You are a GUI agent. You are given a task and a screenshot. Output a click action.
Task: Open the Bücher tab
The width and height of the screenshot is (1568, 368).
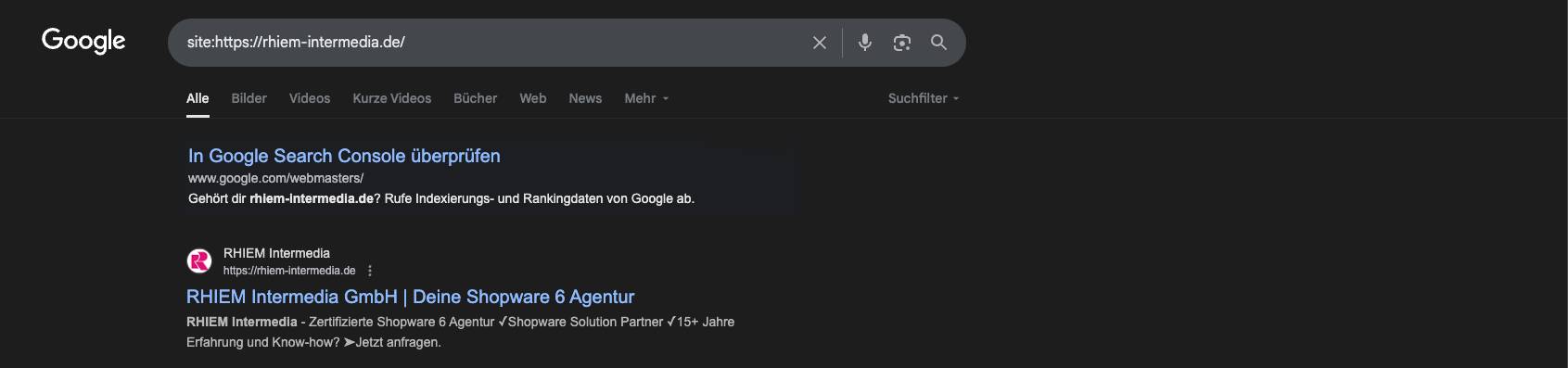pyautogui.click(x=475, y=98)
